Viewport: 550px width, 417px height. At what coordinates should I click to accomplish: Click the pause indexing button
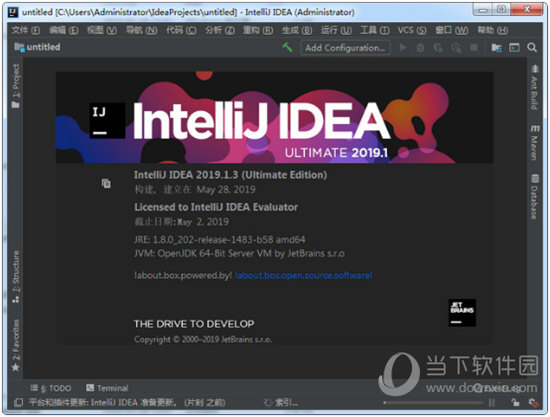(492, 403)
